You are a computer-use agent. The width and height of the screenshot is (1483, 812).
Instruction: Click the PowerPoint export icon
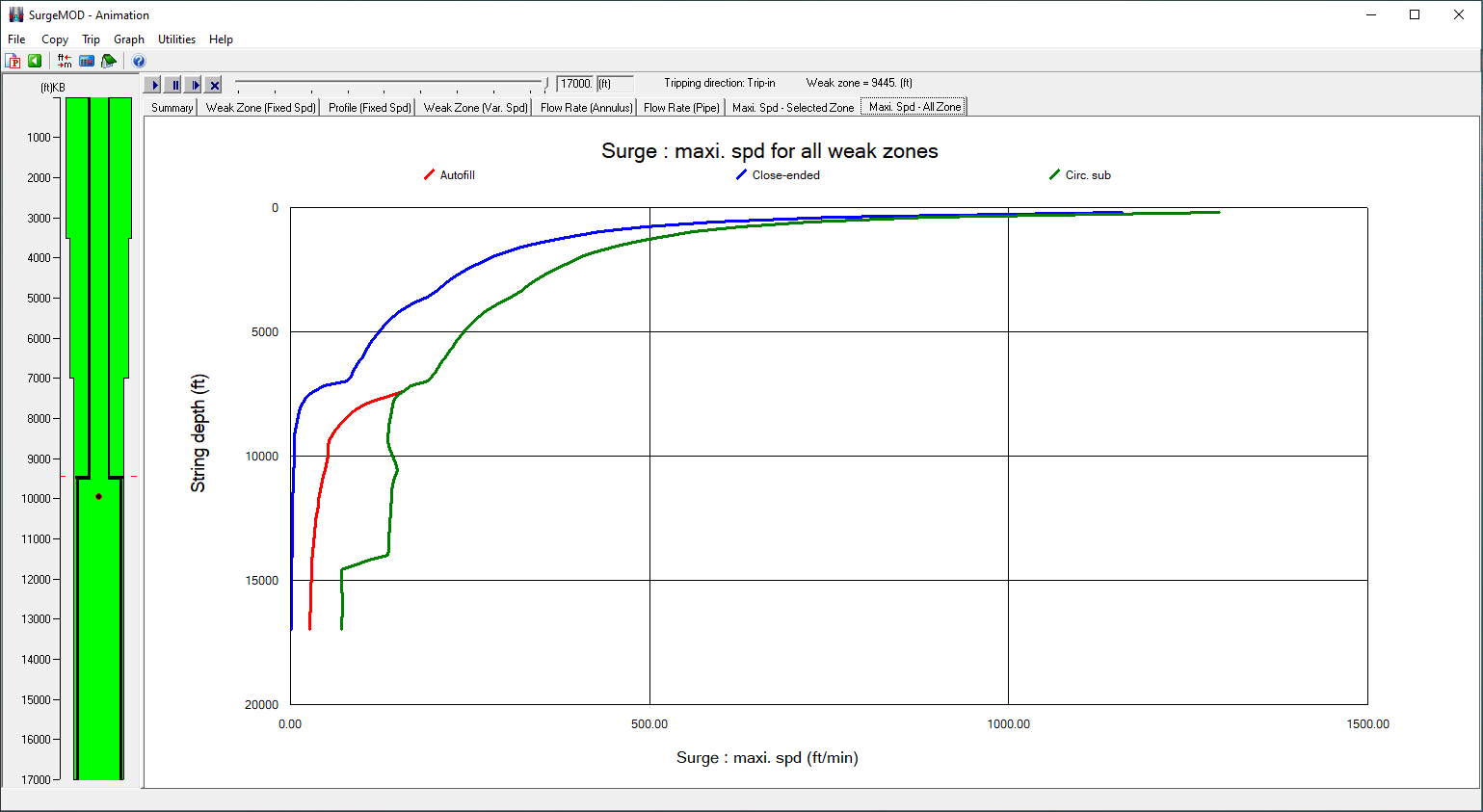(x=13, y=61)
